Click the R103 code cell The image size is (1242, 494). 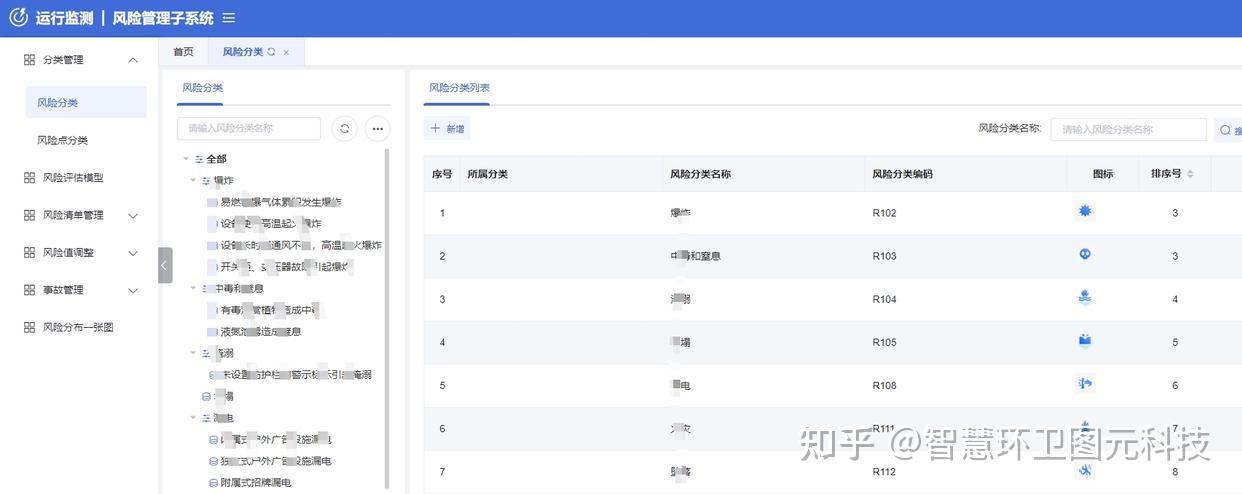coord(884,256)
